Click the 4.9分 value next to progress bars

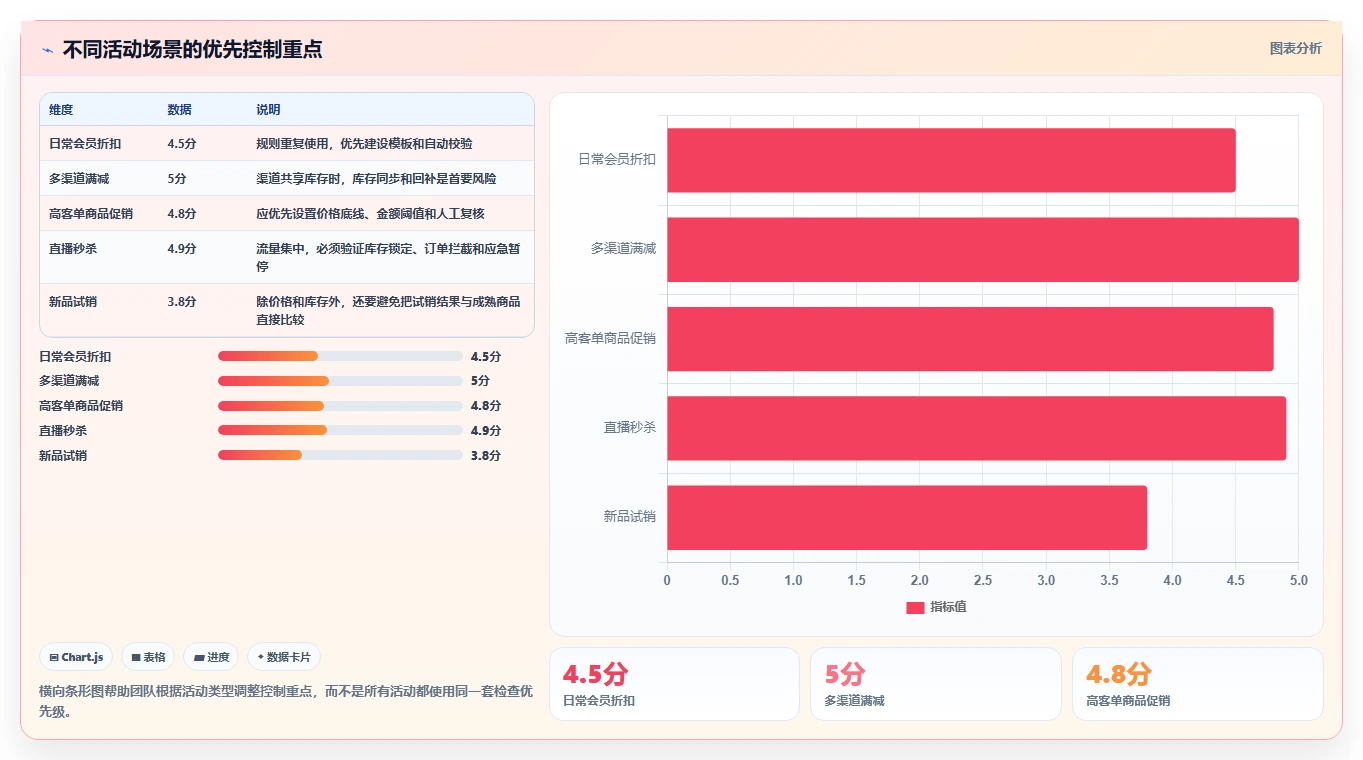(486, 431)
